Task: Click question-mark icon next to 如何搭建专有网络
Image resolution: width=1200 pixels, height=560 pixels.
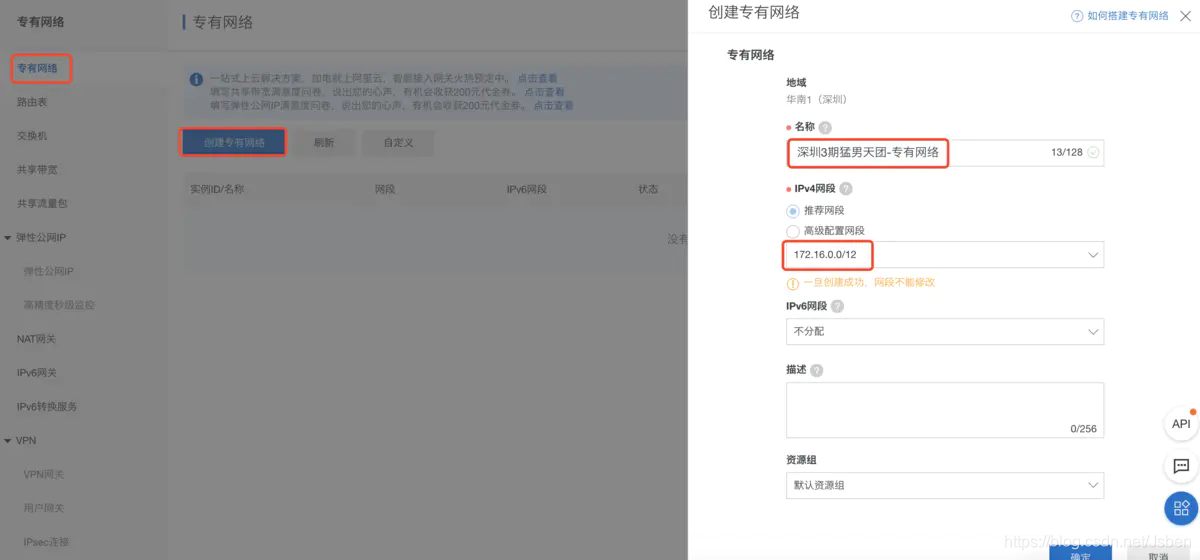Action: tap(1077, 16)
